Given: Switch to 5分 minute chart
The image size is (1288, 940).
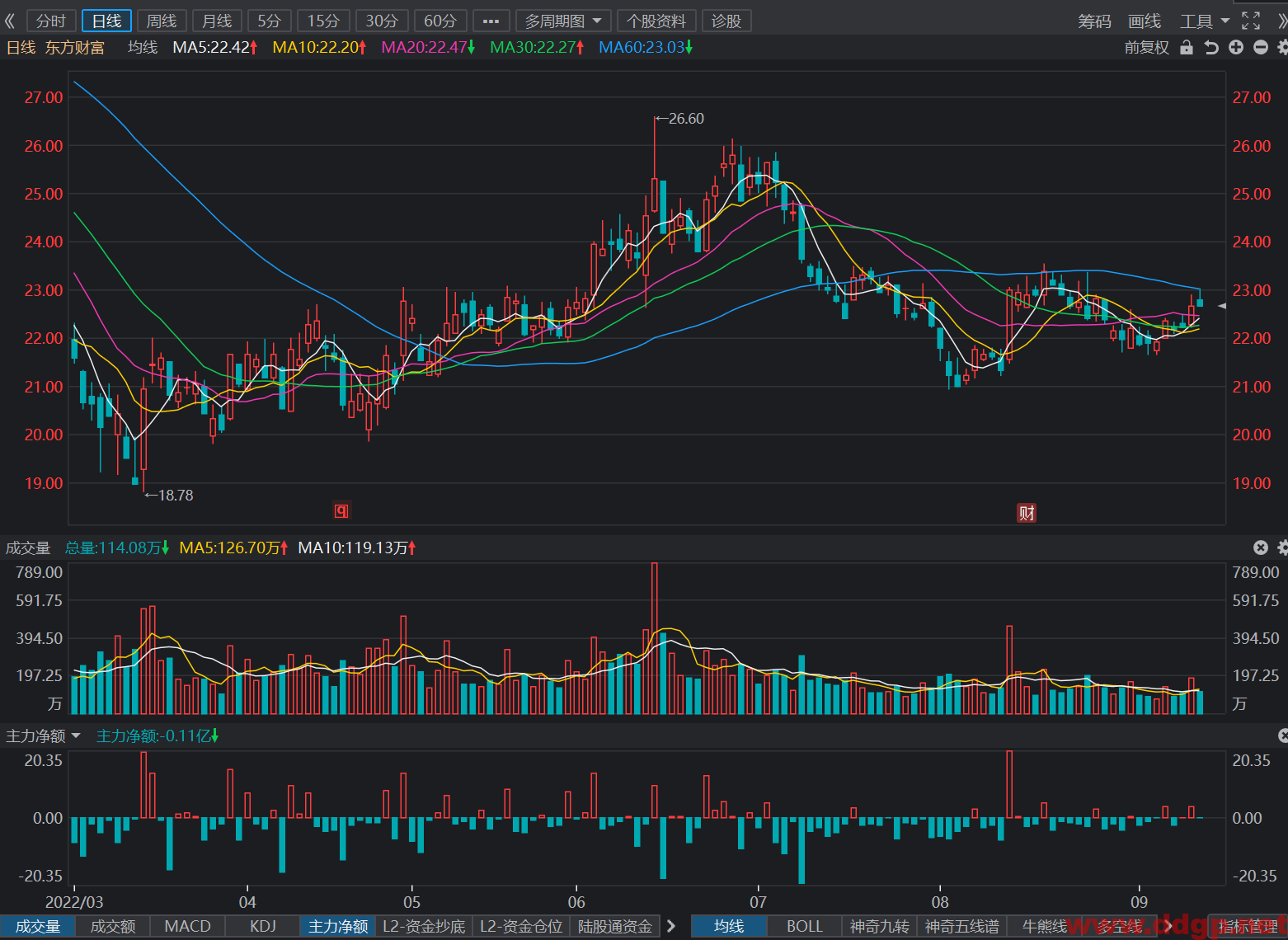Looking at the screenshot, I should coord(270,21).
